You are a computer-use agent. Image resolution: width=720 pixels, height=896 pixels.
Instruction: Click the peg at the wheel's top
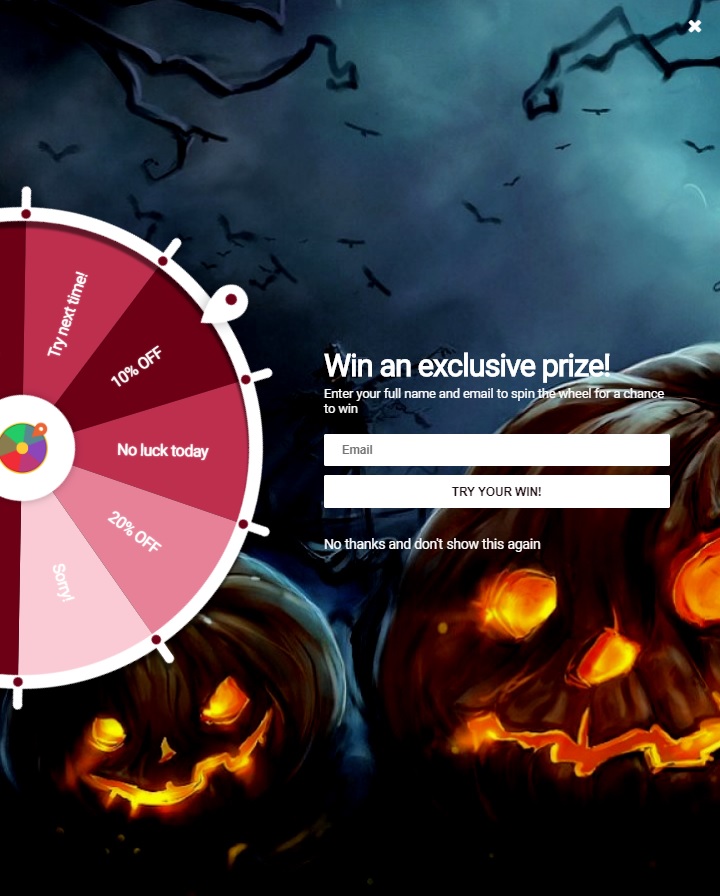[26, 214]
